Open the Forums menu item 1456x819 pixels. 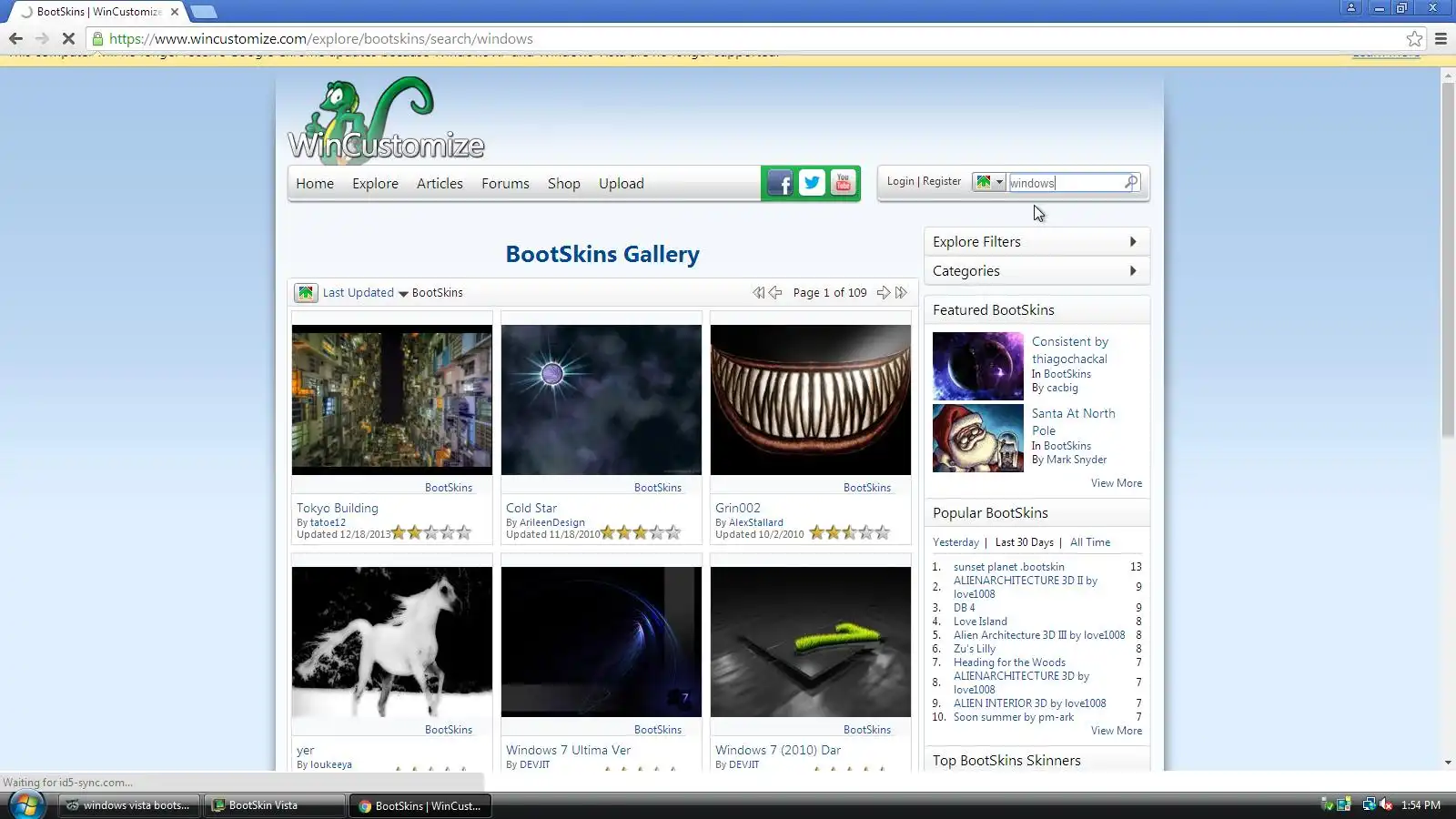click(x=505, y=183)
